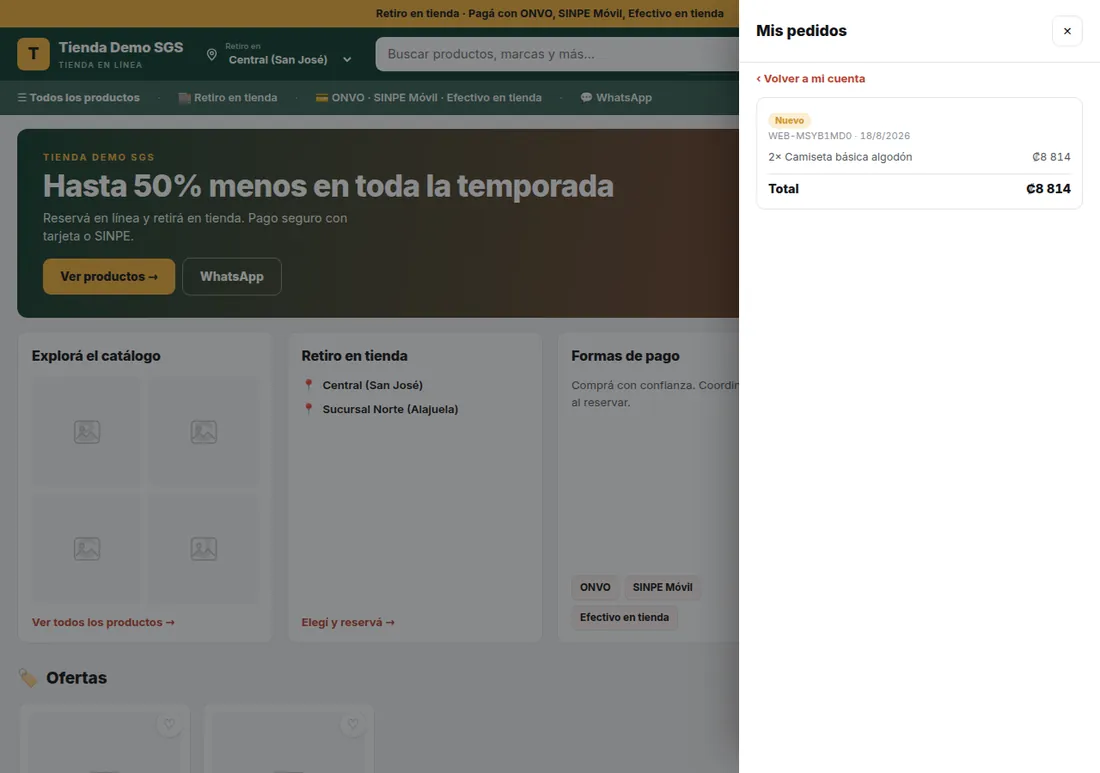Close the Mis pedidos panel
This screenshot has width=1100, height=773.
coord(1067,31)
